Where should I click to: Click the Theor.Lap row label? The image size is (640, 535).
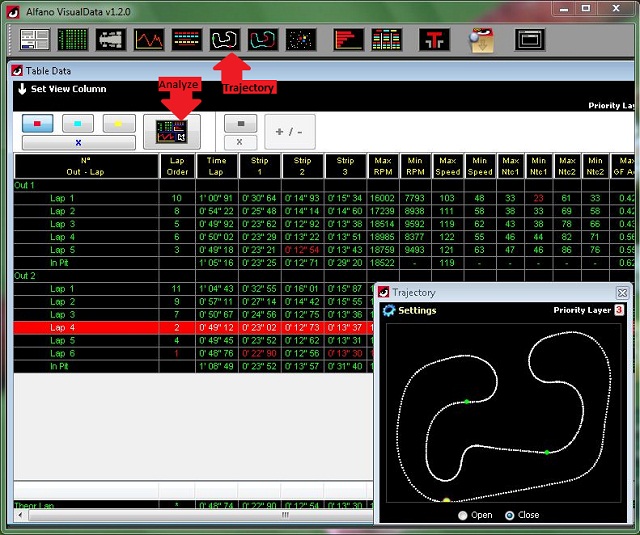(34, 505)
